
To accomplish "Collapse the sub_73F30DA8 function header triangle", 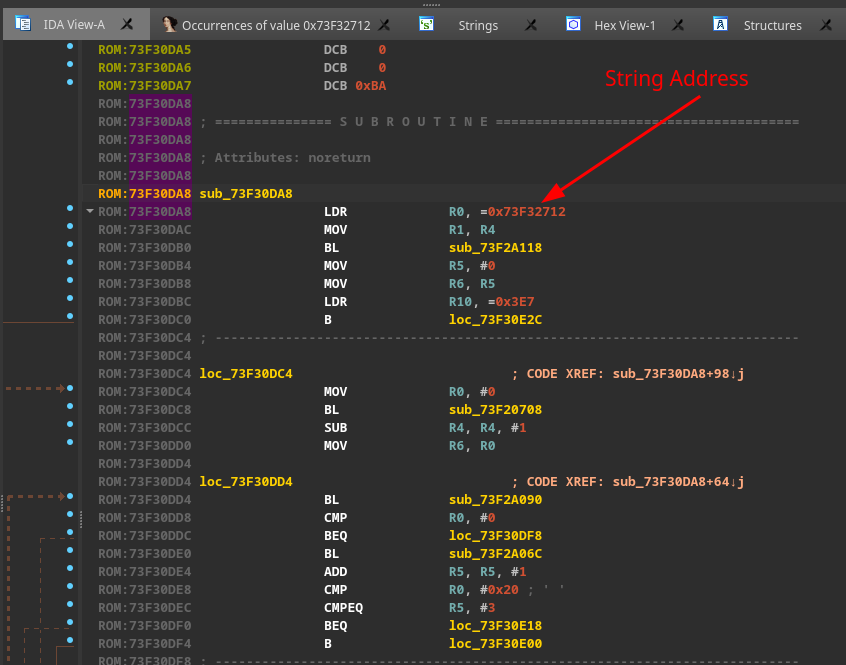I will click(x=89, y=211).
